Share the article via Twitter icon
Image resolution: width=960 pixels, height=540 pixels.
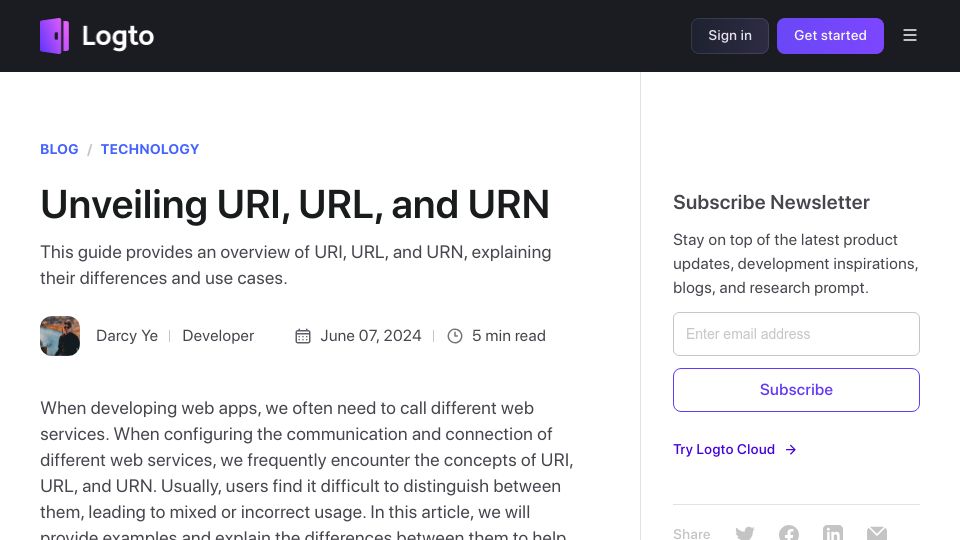(x=744, y=533)
